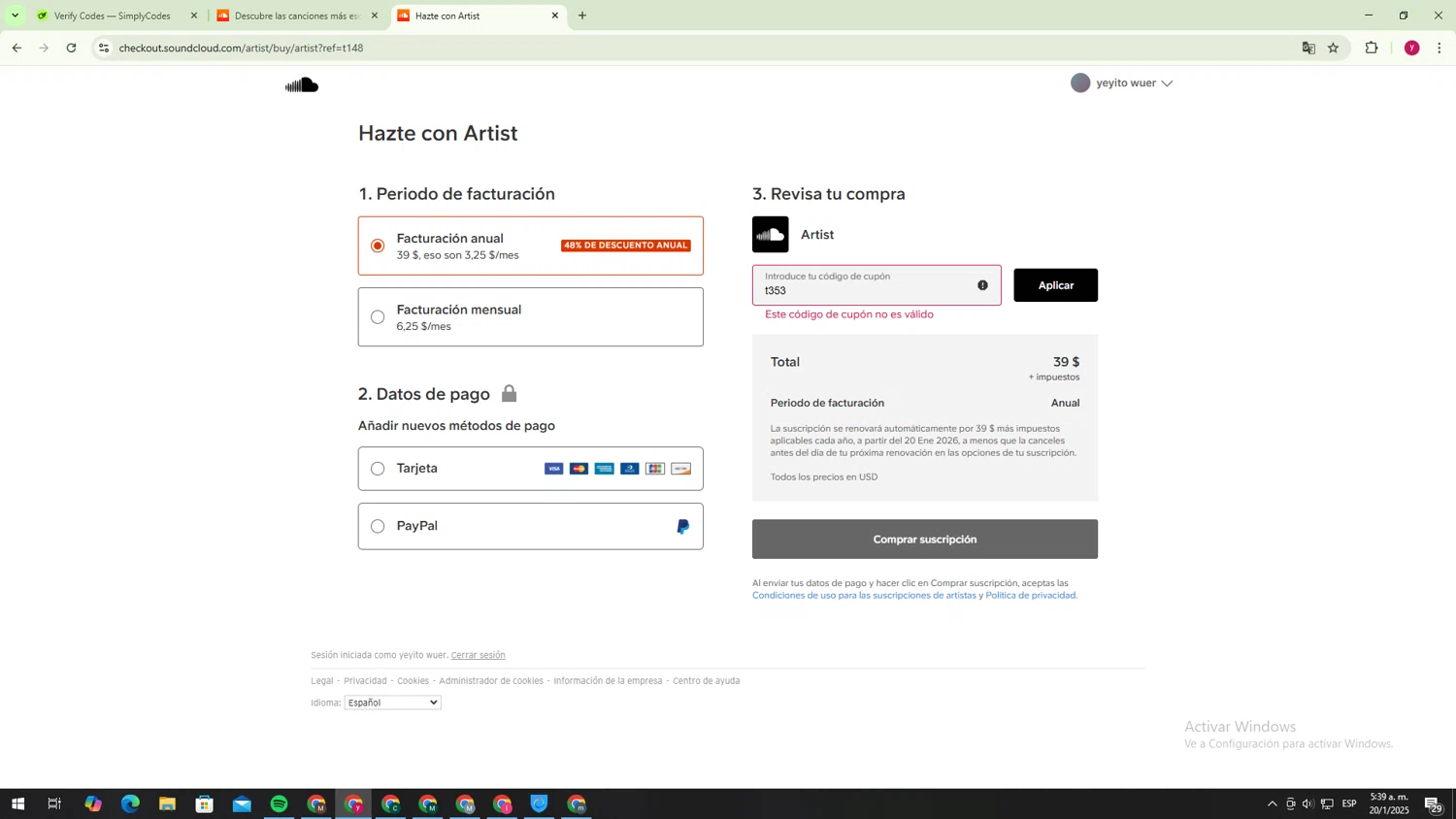Open the Google Translate page icon
The image size is (1456, 819).
[x=1308, y=48]
